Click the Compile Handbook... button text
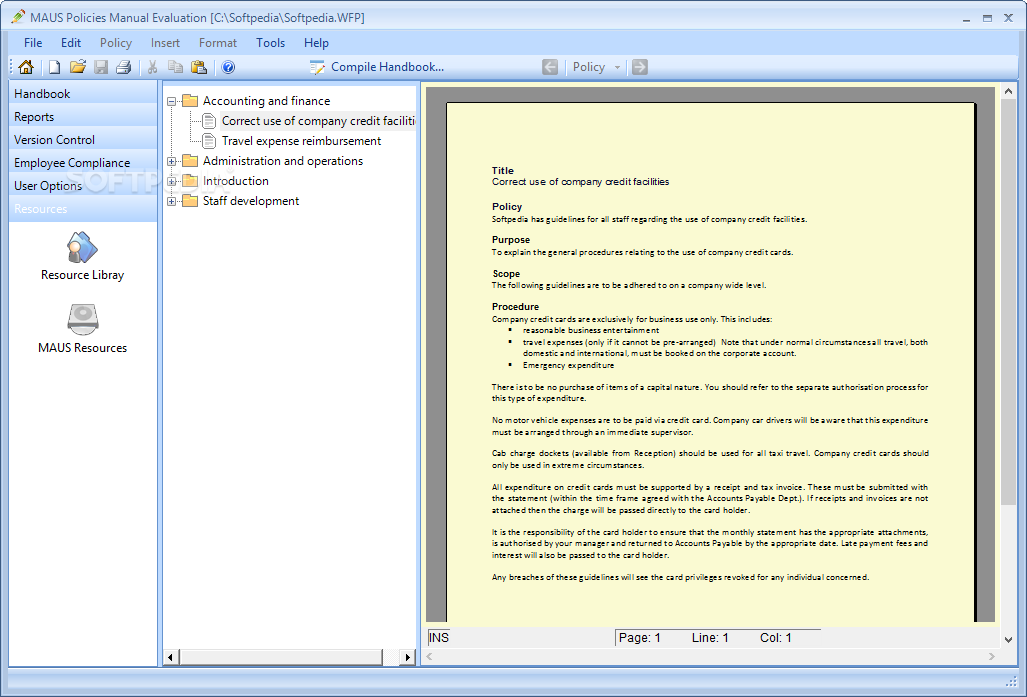The width and height of the screenshot is (1027, 697). [x=387, y=67]
